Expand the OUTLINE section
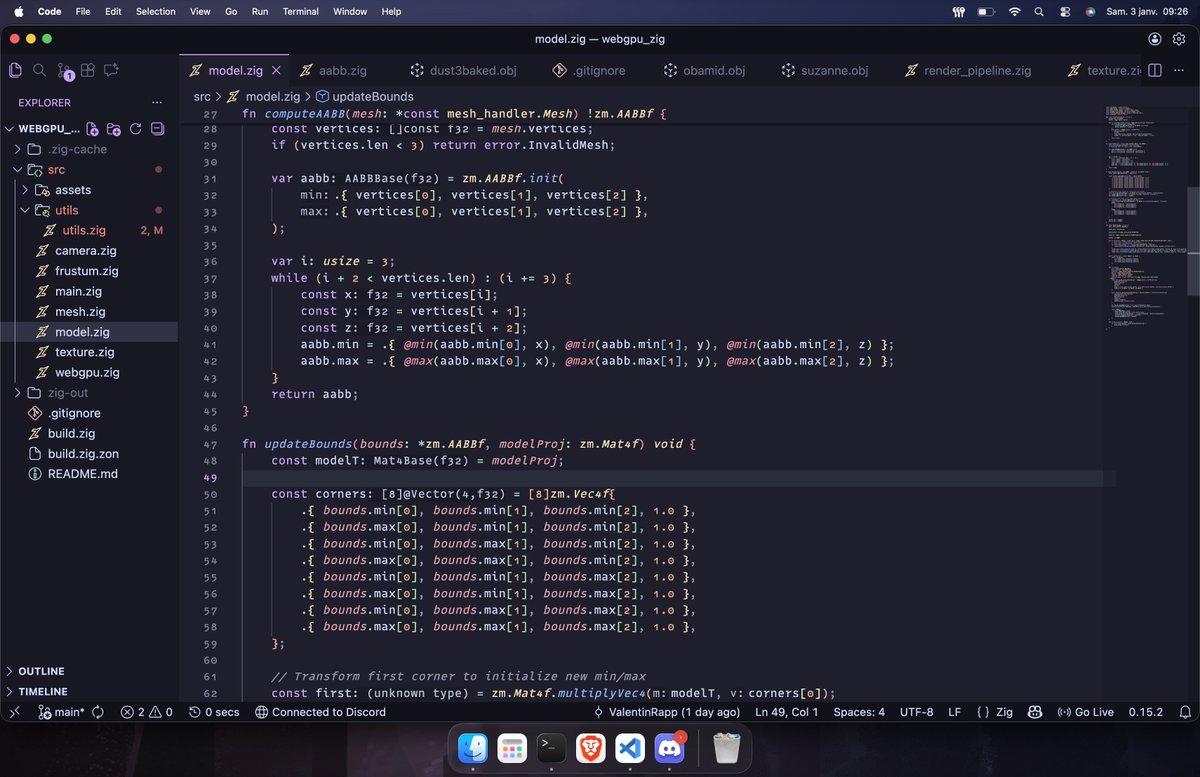Viewport: 1200px width, 777px height. (x=10, y=671)
